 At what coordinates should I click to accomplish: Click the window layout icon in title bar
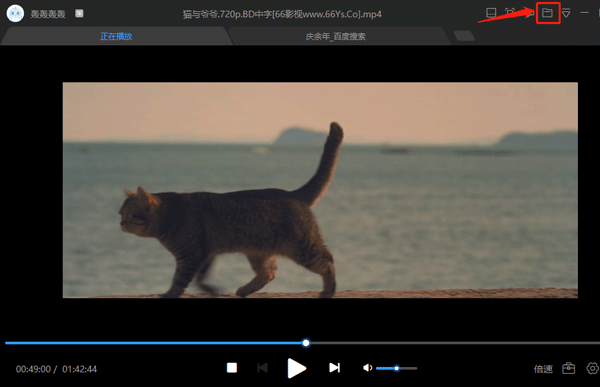[x=491, y=13]
